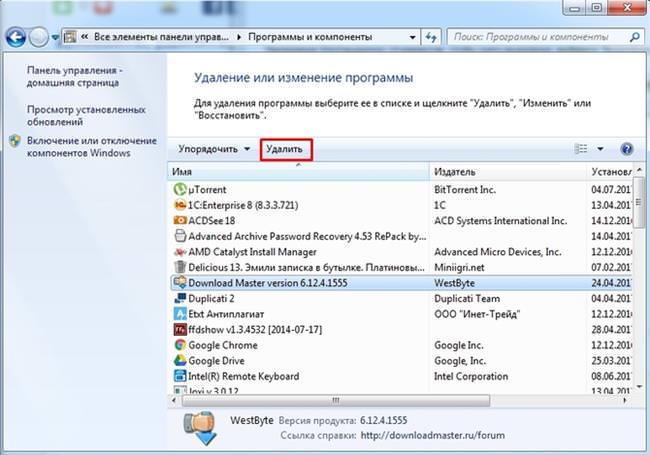Click the µTorrent program icon
650x455 pixels.
click(x=180, y=189)
